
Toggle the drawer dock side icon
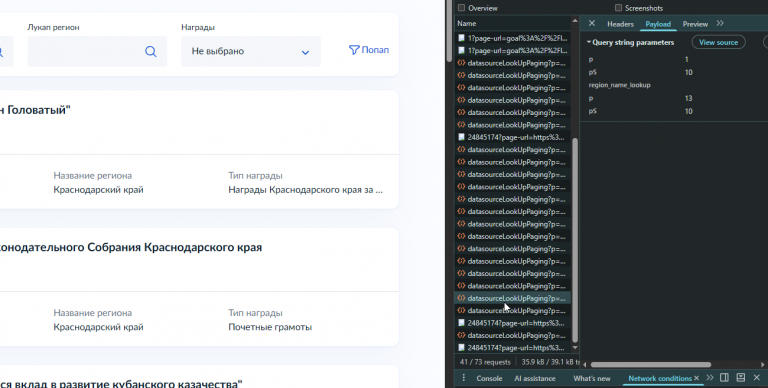click(724, 378)
